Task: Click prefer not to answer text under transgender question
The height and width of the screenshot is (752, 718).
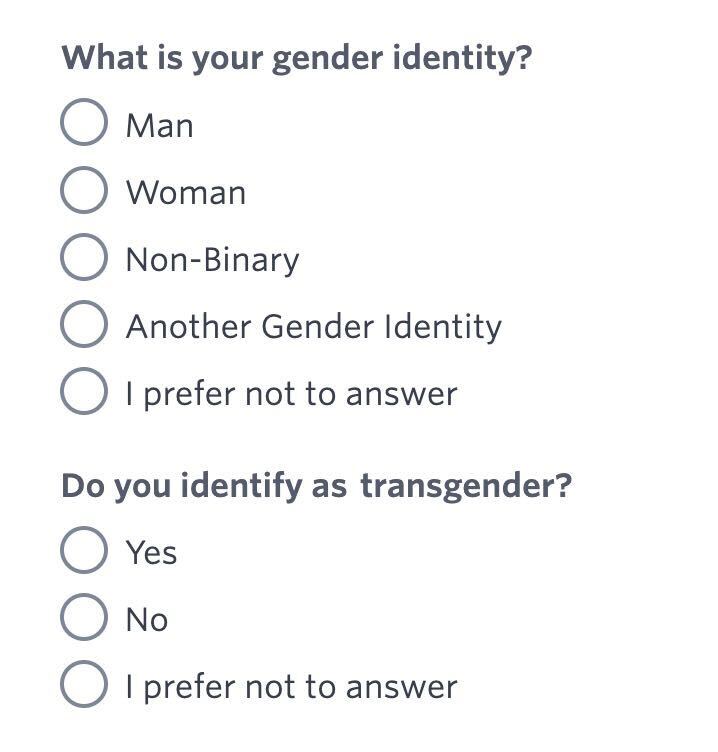Action: pyautogui.click(x=291, y=688)
